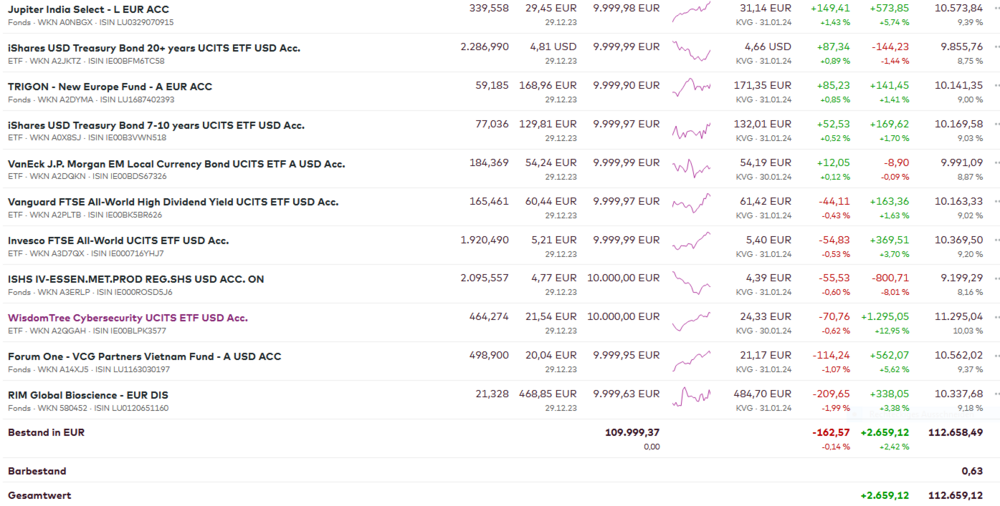View Forum One Vietnam Fund sparkline
1000x506 pixels.
tap(691, 360)
